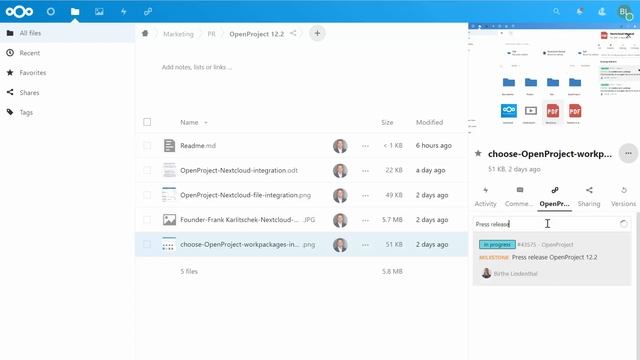Select All files in sidebar
Image resolution: width=640 pixels, height=360 pixels.
tap(67, 33)
